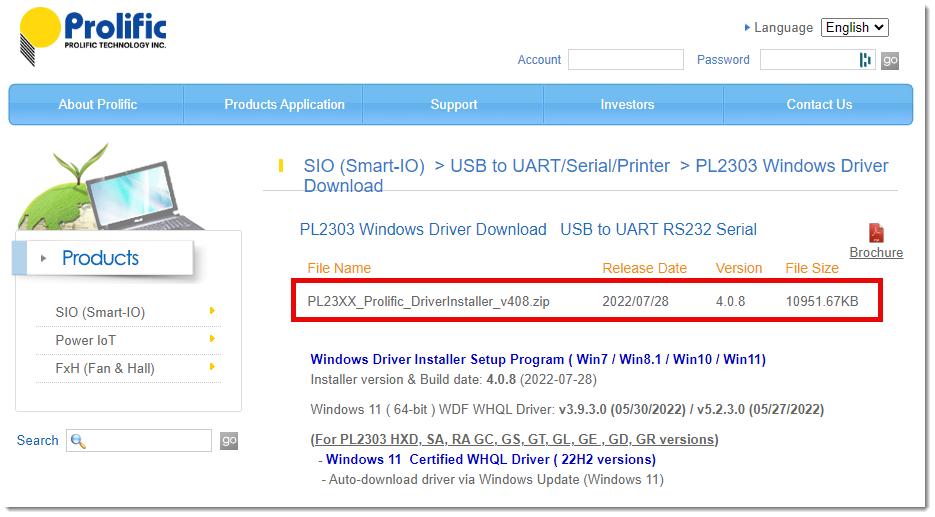The height and width of the screenshot is (517, 935).
Task: Click the Release Date column header
Action: tap(645, 268)
